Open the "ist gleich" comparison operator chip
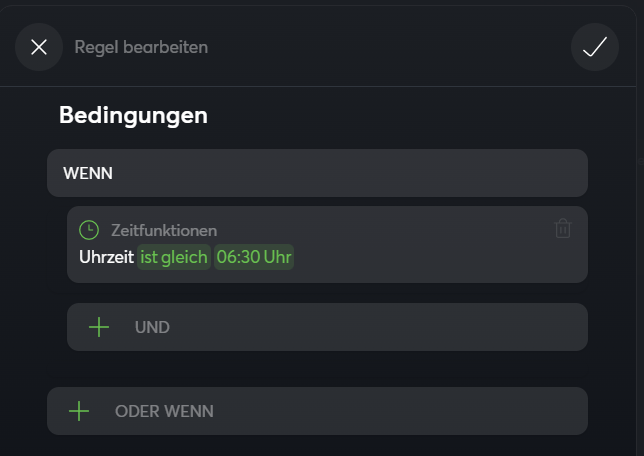This screenshot has height=456, width=644. (174, 257)
